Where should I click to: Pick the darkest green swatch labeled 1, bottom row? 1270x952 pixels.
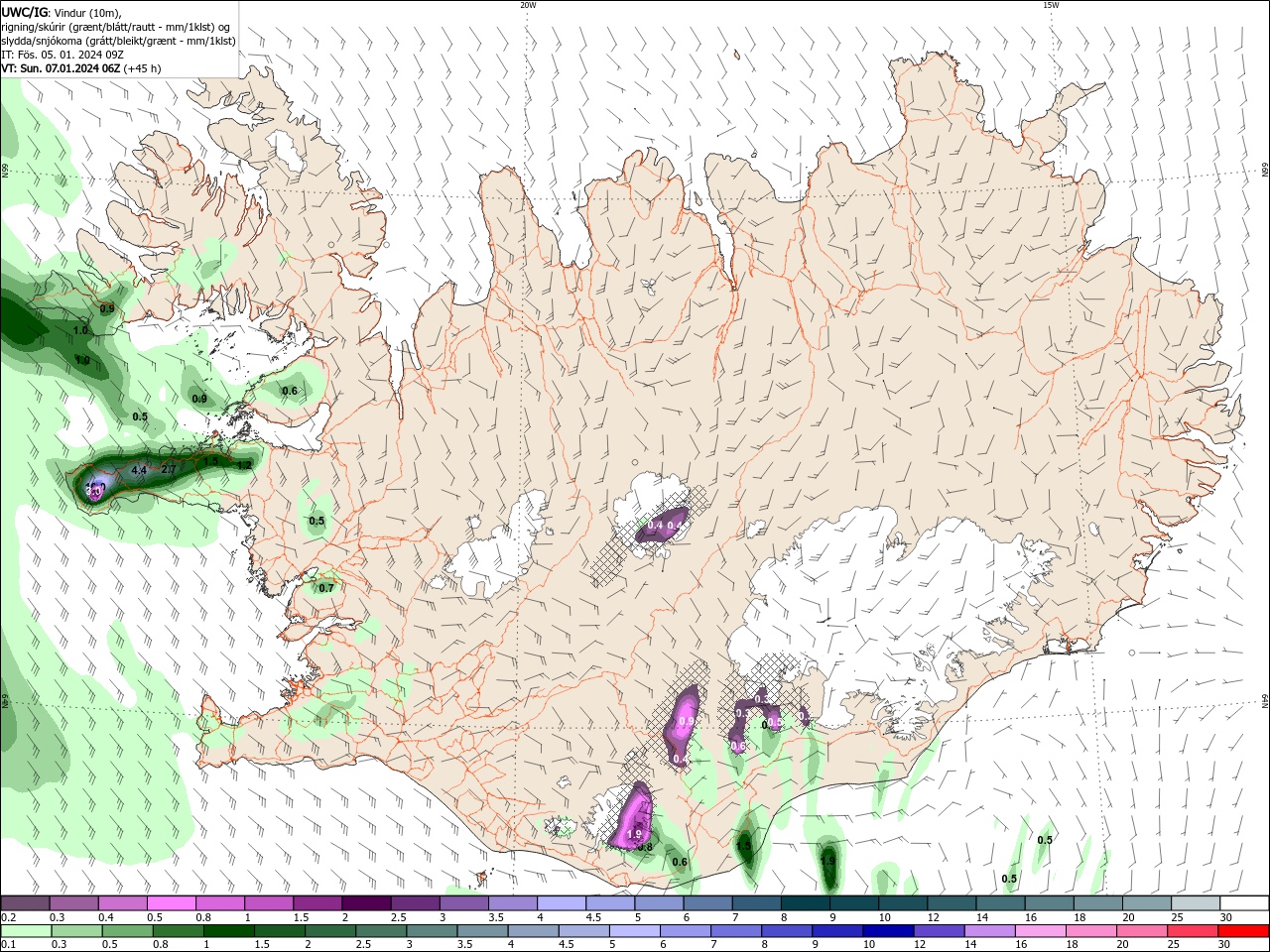pos(229,931)
